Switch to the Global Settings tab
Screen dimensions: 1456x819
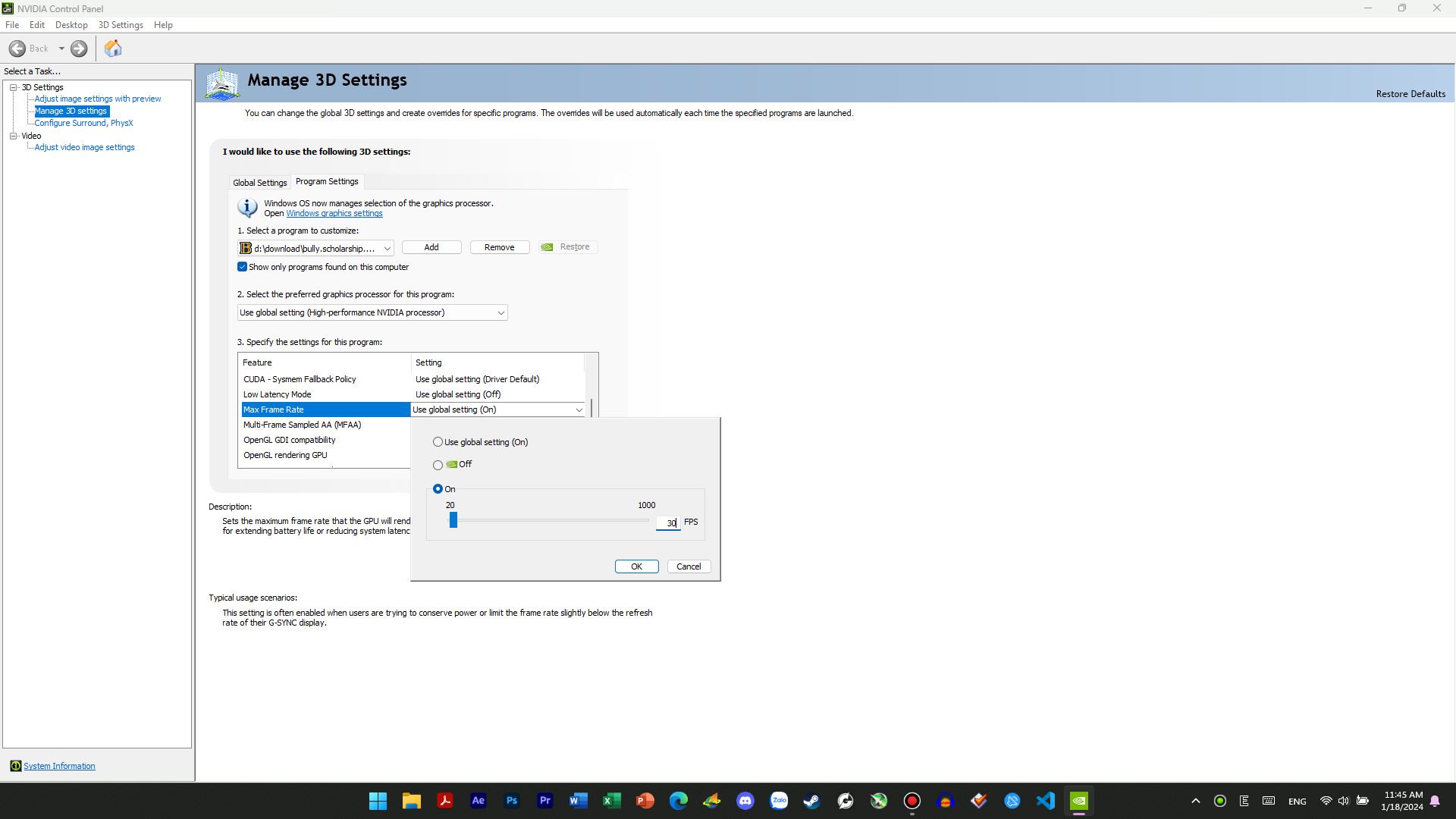[259, 183]
